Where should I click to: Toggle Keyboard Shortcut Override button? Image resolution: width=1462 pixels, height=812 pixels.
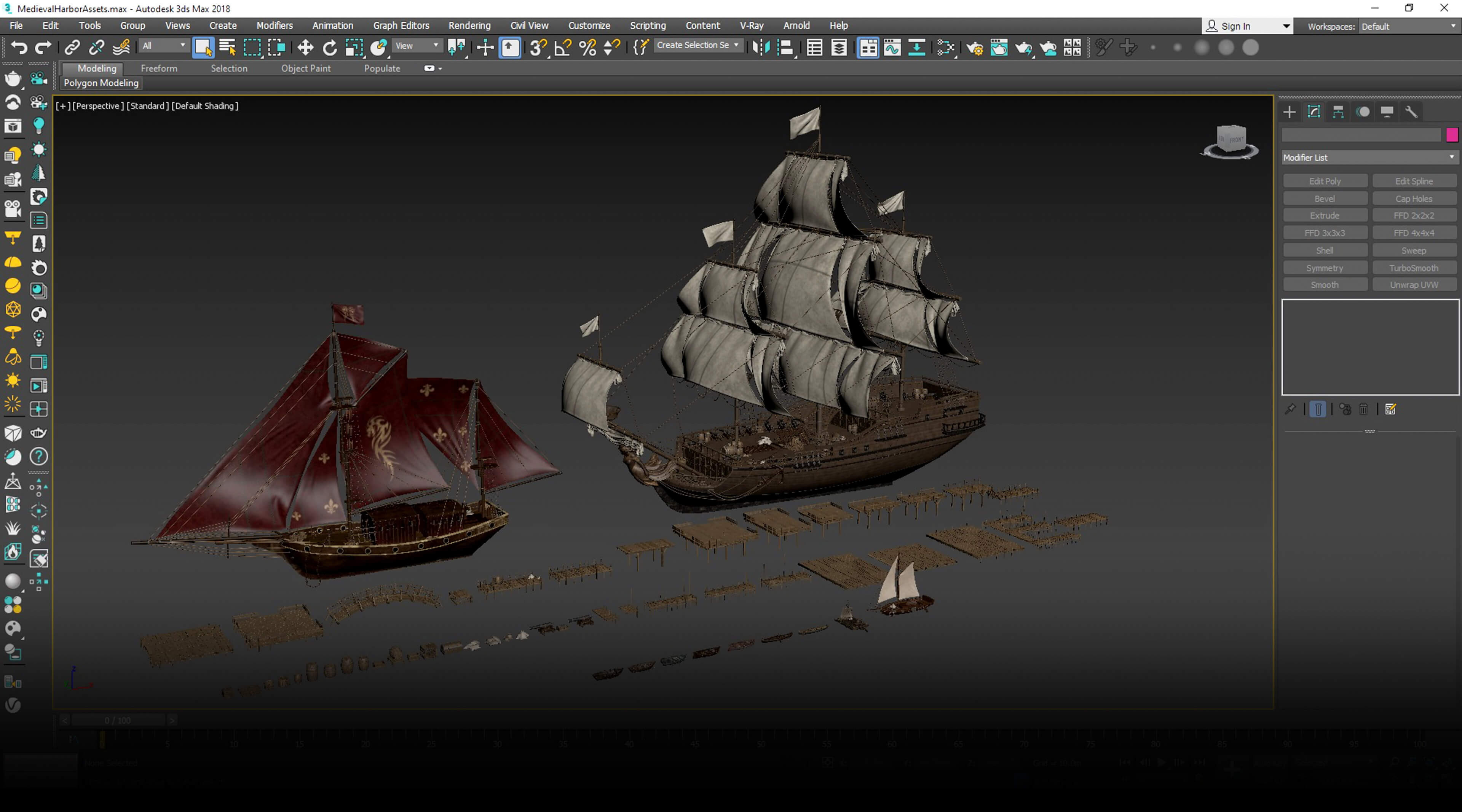510,47
